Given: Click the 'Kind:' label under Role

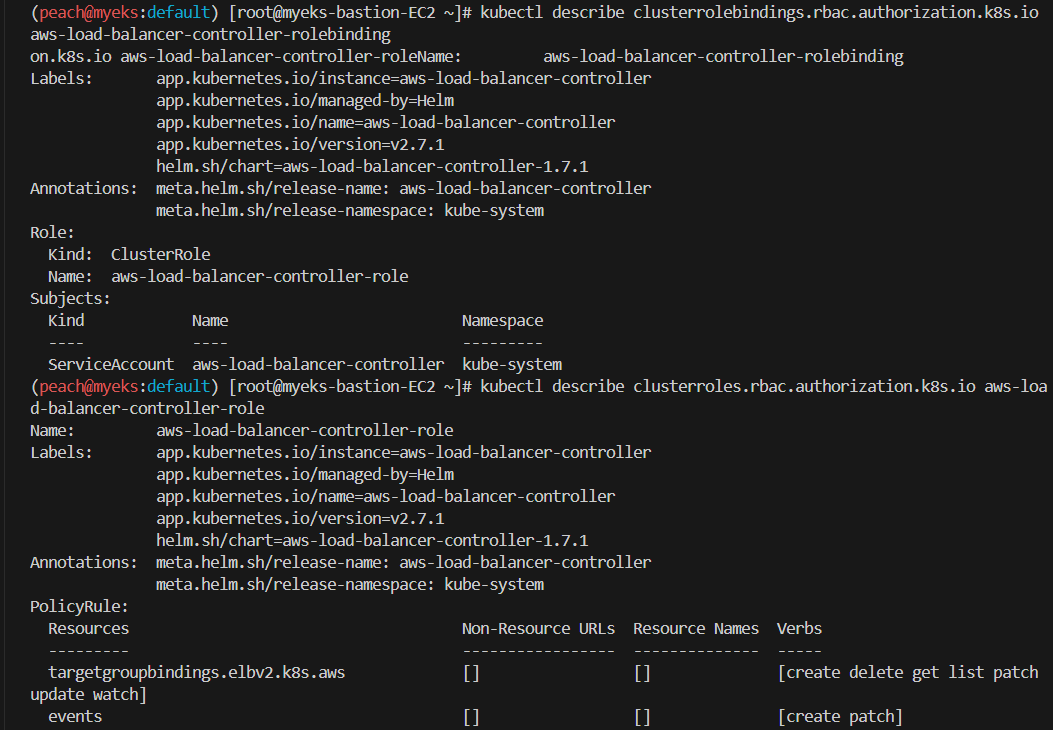Looking at the screenshot, I should click(71, 255).
